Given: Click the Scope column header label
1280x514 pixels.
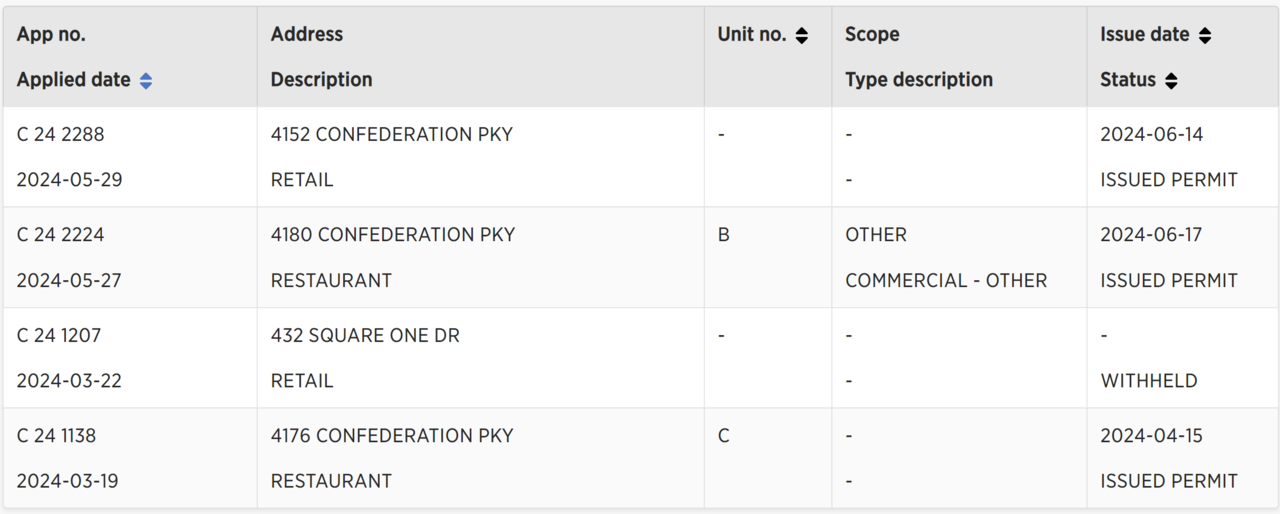Looking at the screenshot, I should coord(872,34).
